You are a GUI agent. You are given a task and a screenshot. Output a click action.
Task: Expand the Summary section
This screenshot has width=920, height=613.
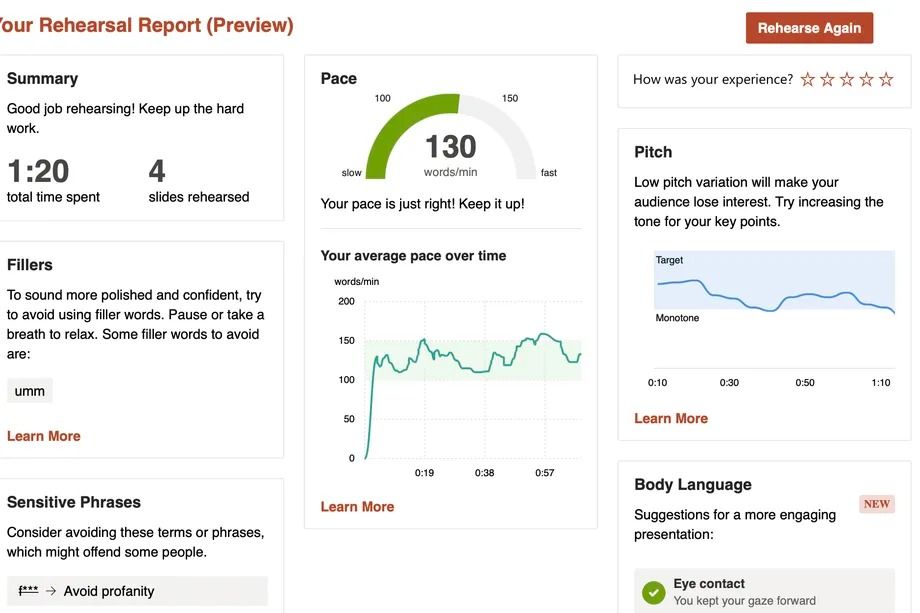click(43, 78)
